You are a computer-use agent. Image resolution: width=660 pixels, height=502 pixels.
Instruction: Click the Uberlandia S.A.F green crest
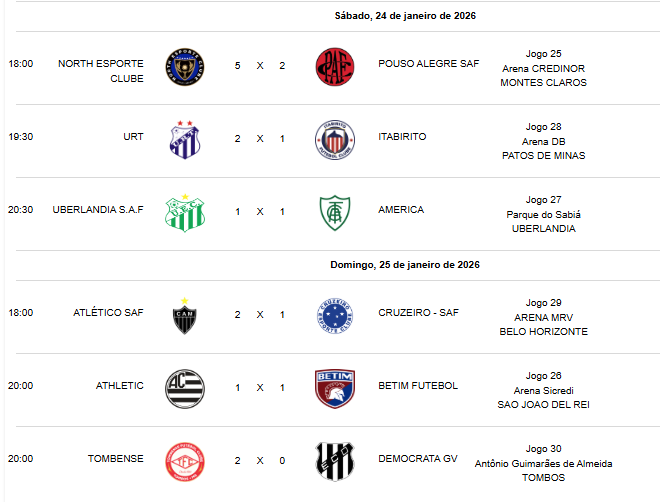pyautogui.click(x=185, y=212)
